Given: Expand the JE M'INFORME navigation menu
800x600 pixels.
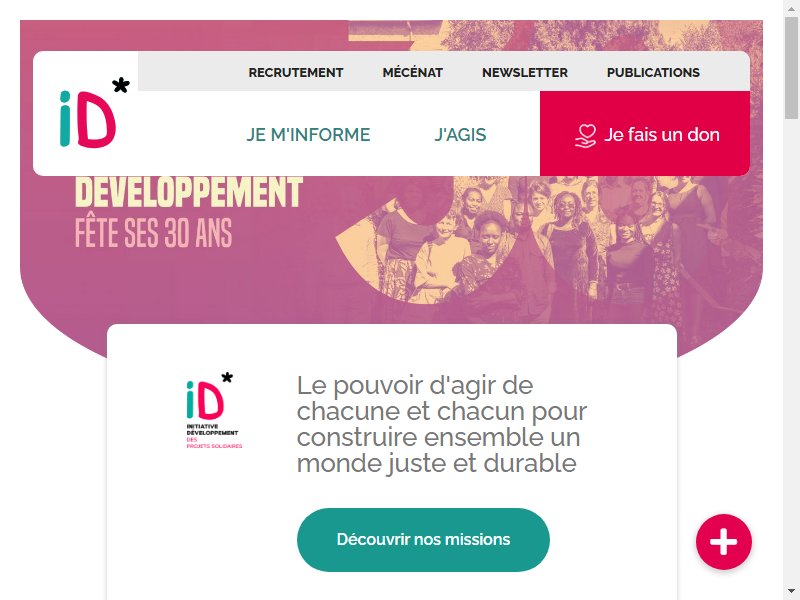Looking at the screenshot, I should point(308,135).
